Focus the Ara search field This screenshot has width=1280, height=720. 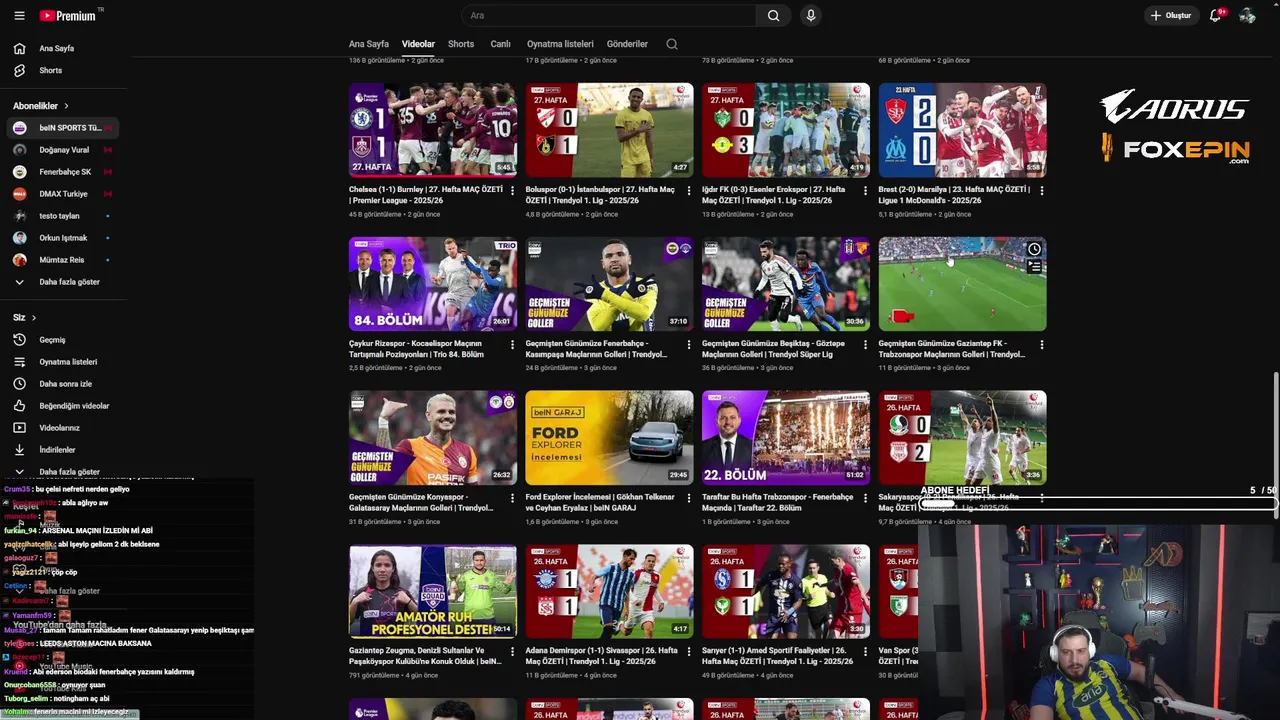click(x=610, y=15)
